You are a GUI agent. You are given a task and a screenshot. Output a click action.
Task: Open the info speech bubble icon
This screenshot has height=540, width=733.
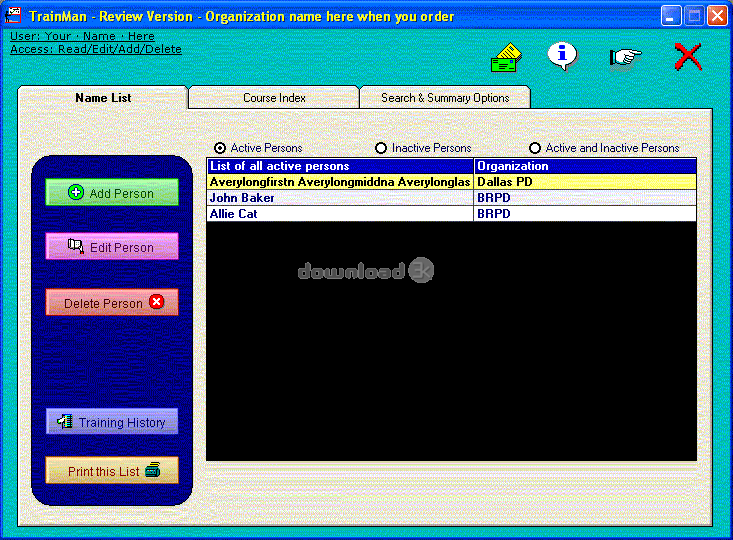coord(562,56)
